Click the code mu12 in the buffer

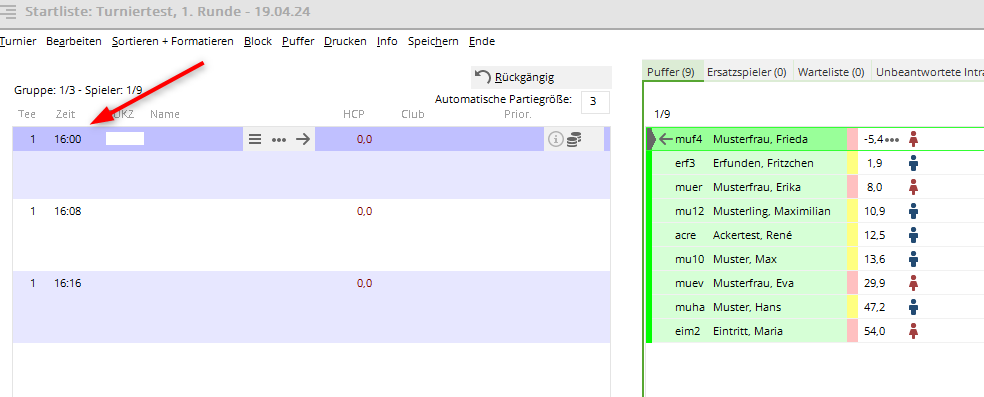(x=690, y=211)
